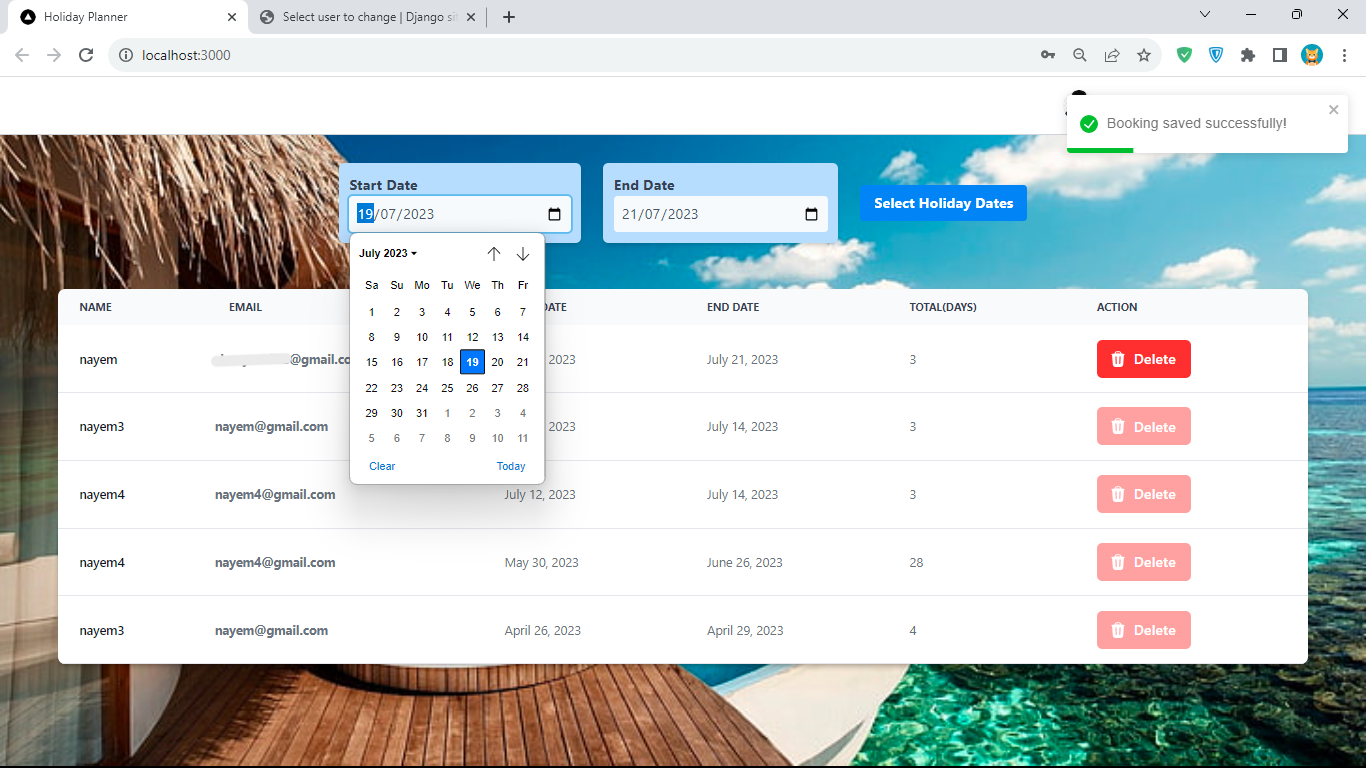Open saved passwords key icon
This screenshot has height=768, width=1366.
pyautogui.click(x=1048, y=55)
